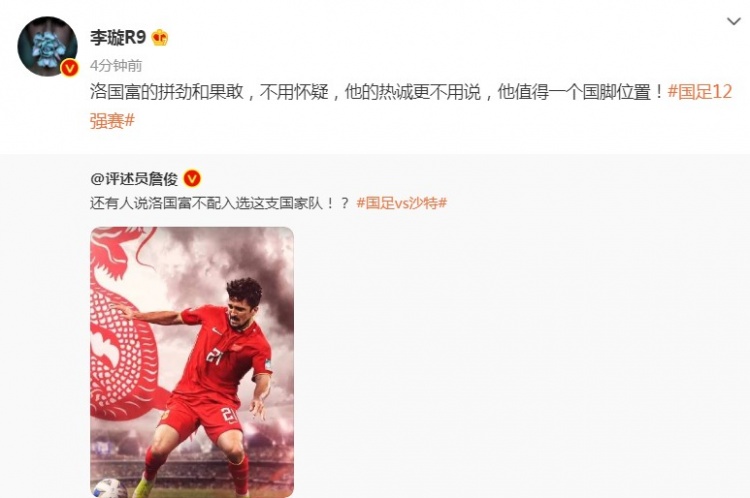Open the #国足12 hashtag on first line

pyautogui.click(x=700, y=91)
